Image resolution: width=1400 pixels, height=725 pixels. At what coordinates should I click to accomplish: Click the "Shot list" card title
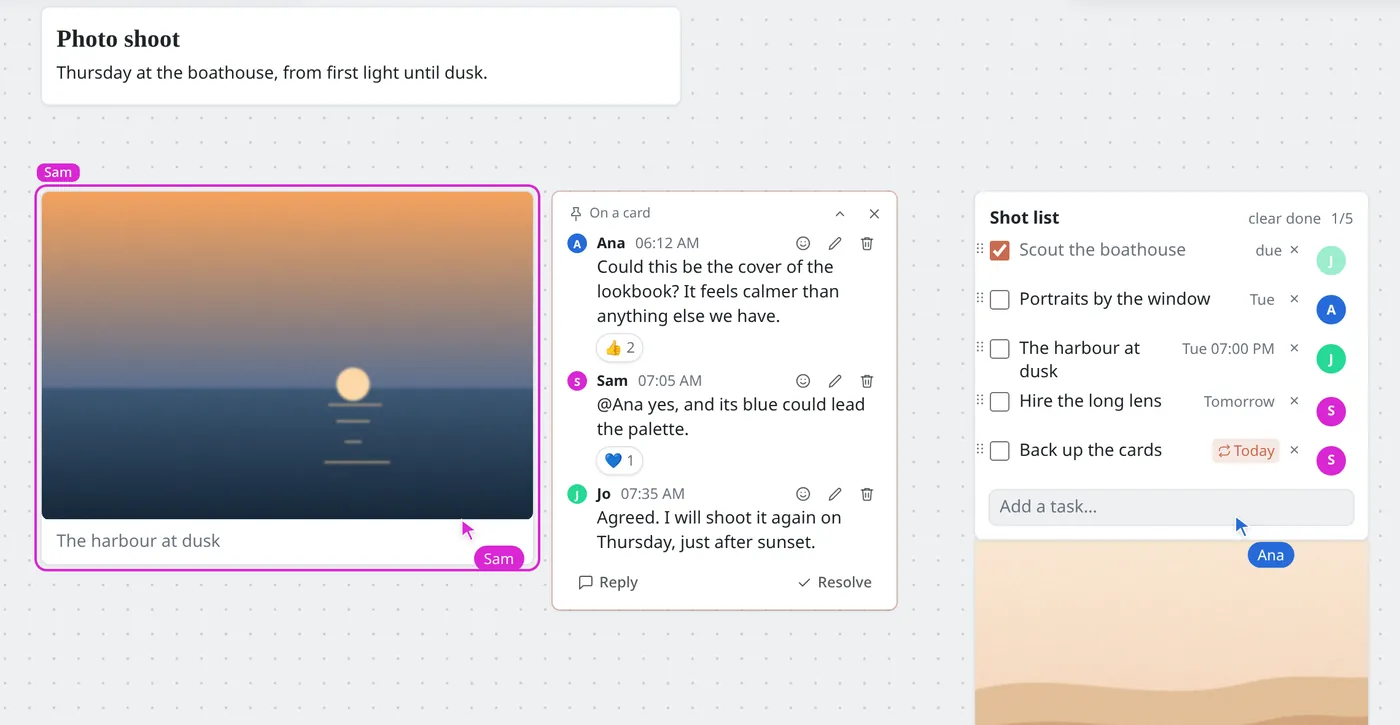click(1024, 218)
